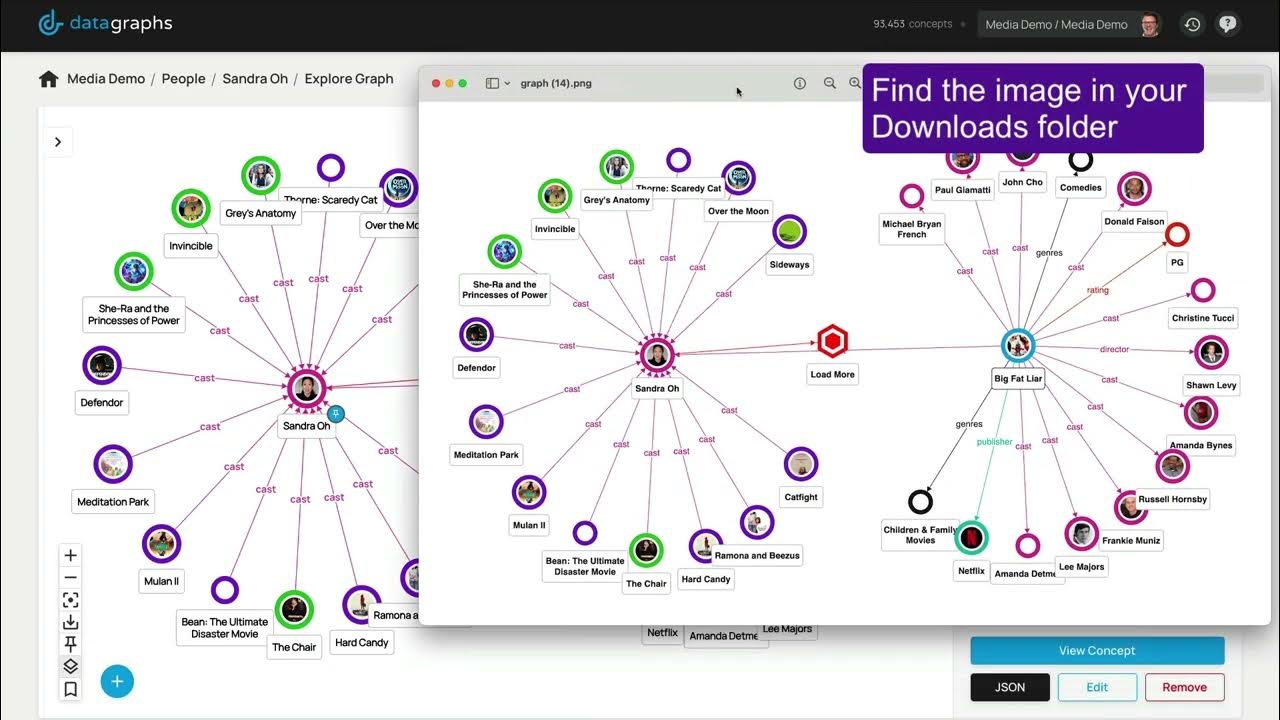The height and width of the screenshot is (720, 1280).
Task: Click the user avatar in header
Action: point(1150,25)
